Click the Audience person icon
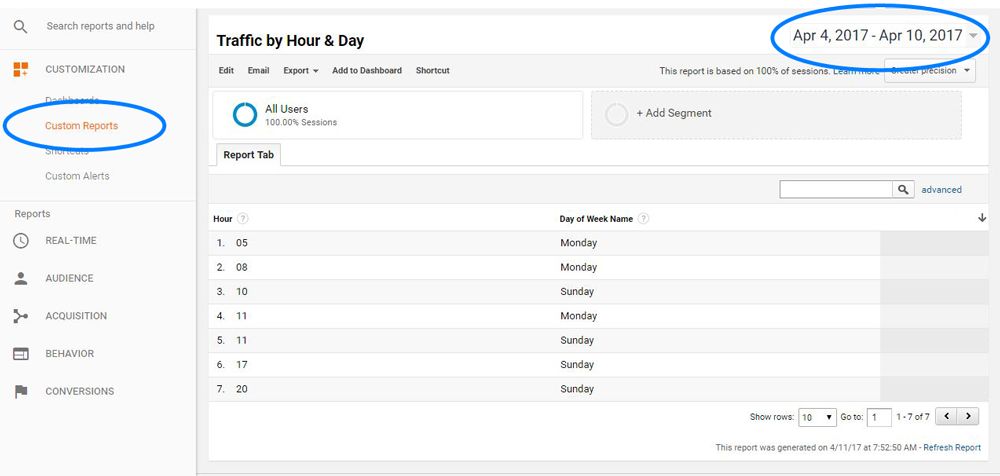 click(x=20, y=279)
